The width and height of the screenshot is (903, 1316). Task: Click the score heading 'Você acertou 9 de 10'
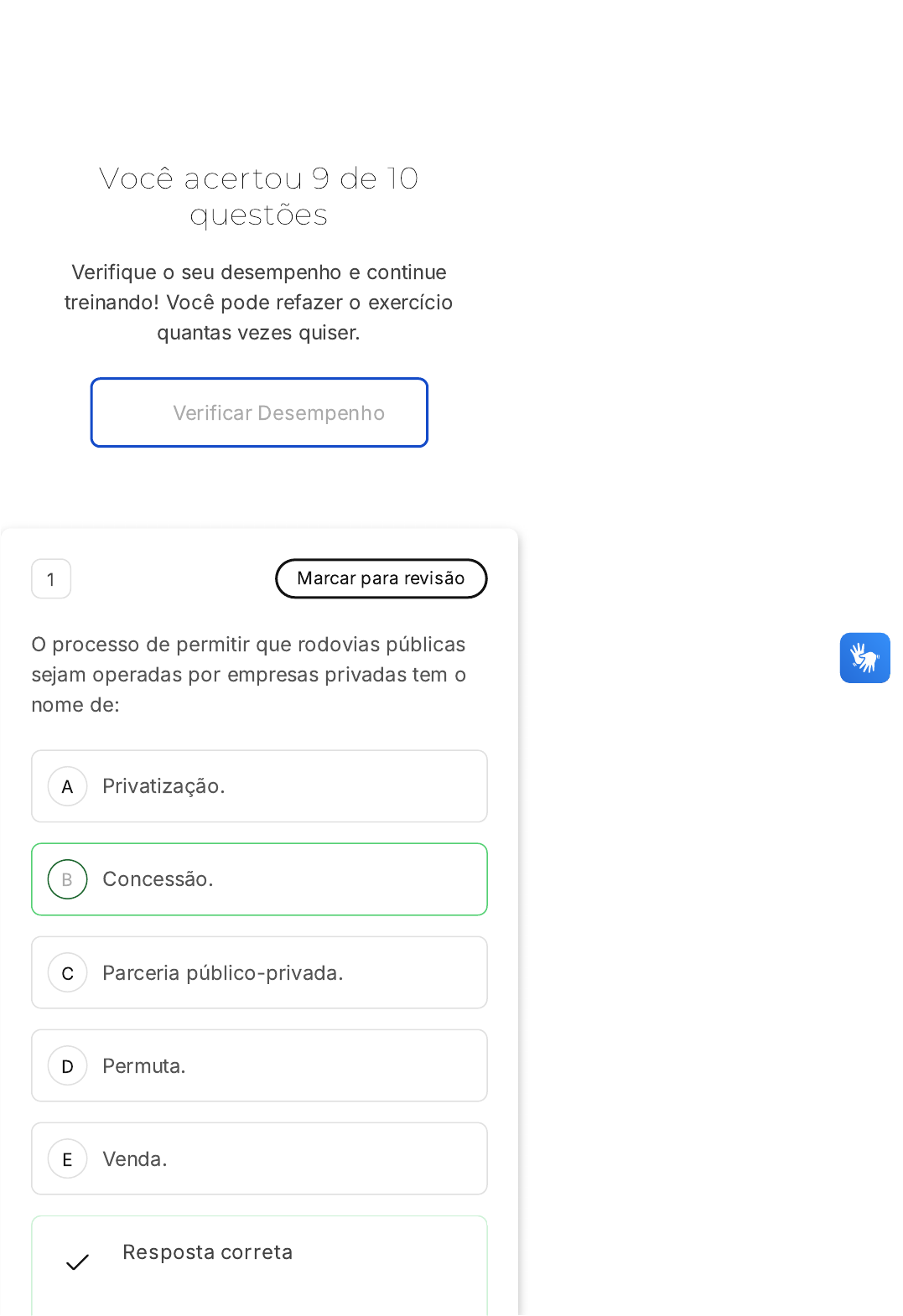coord(258,179)
